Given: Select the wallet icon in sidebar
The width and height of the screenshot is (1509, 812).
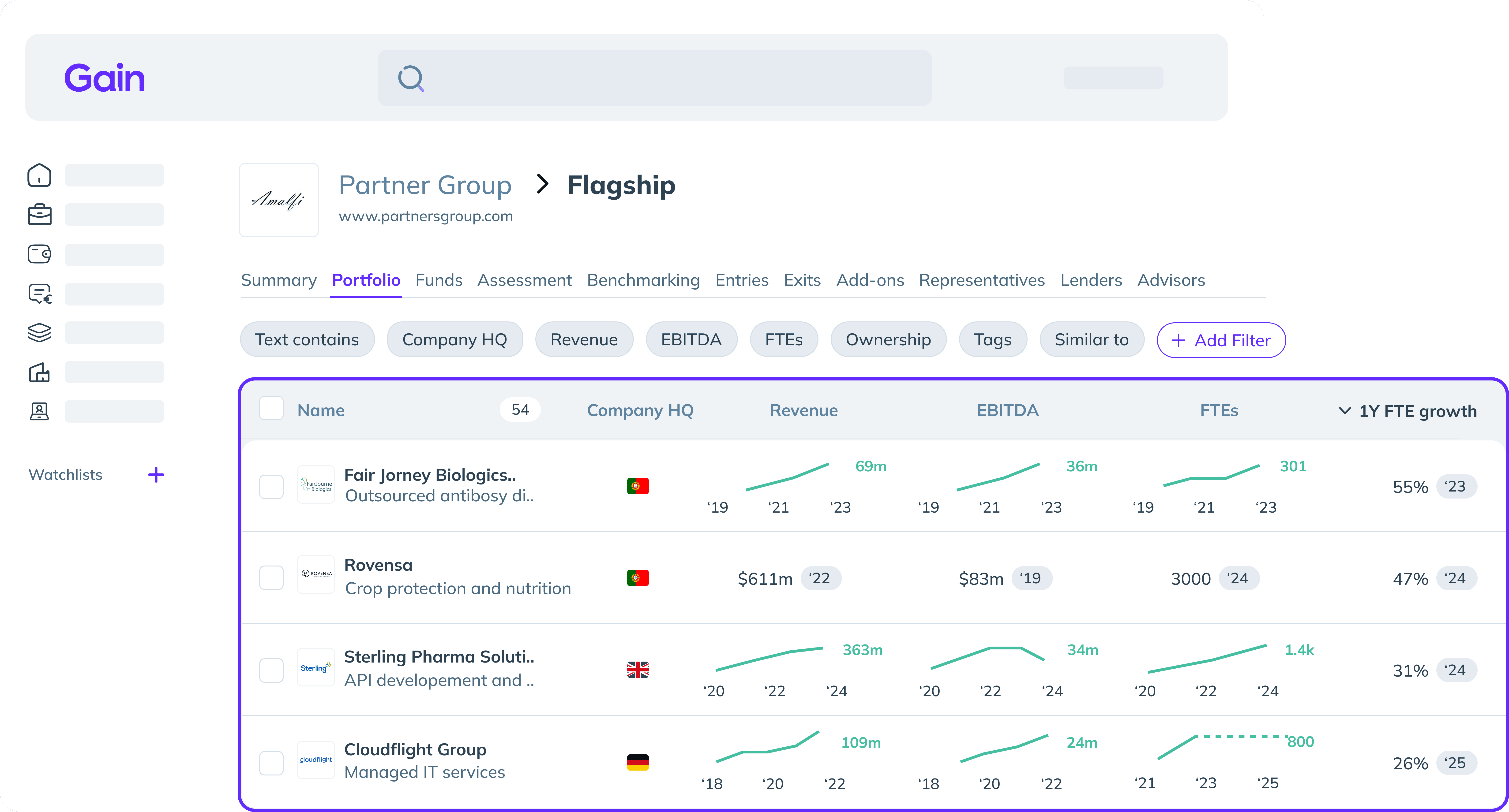Looking at the screenshot, I should [x=39, y=254].
